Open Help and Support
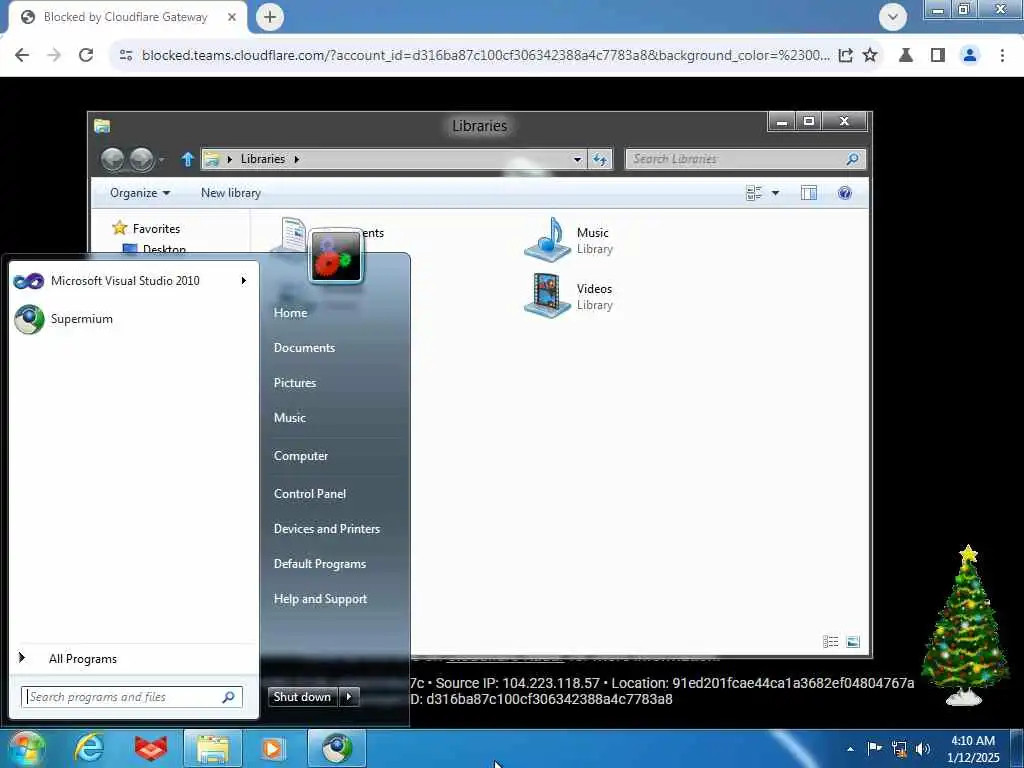 tap(320, 599)
